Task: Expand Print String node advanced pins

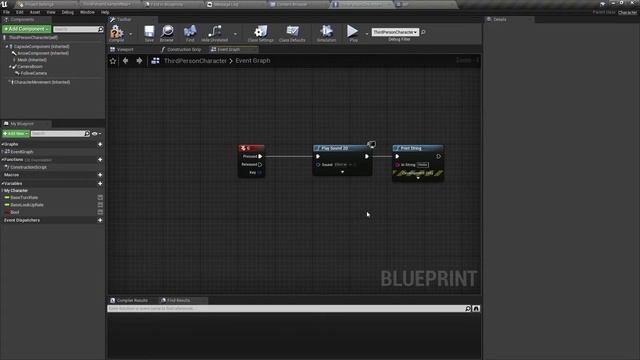Action: click(x=418, y=178)
